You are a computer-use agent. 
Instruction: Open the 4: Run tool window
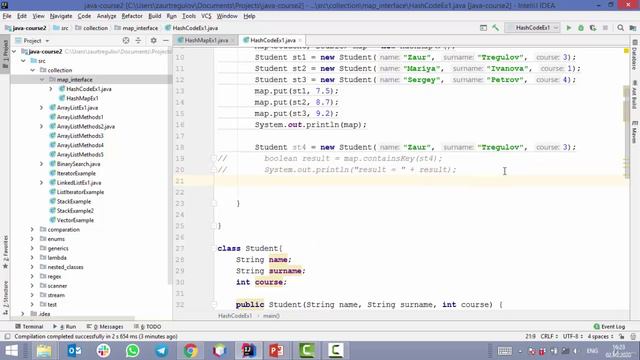[x=64, y=327]
